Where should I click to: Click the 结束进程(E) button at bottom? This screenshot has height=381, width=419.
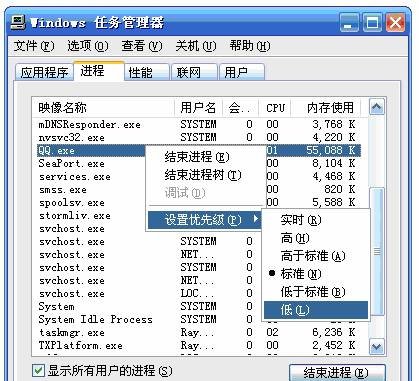[337, 373]
